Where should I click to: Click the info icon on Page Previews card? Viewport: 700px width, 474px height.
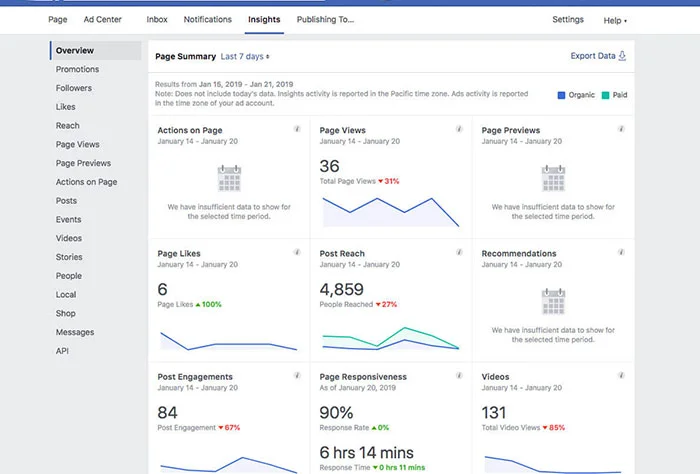[621, 129]
